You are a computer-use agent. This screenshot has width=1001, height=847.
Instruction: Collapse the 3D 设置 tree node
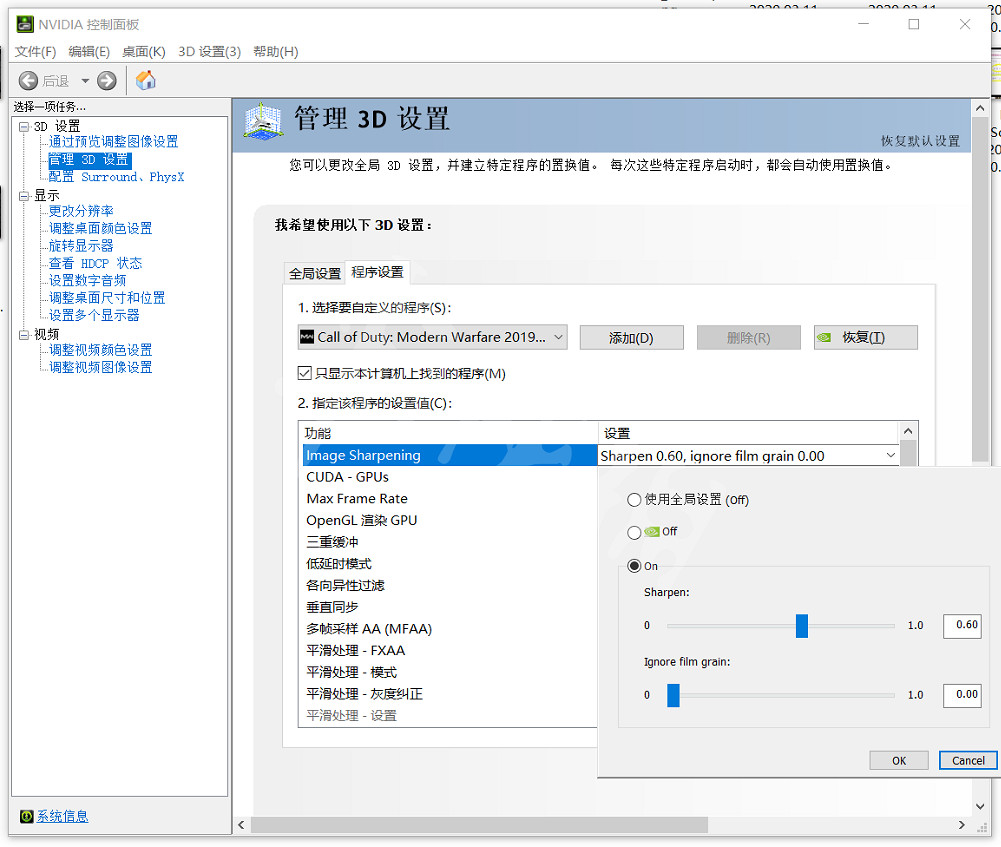23,126
